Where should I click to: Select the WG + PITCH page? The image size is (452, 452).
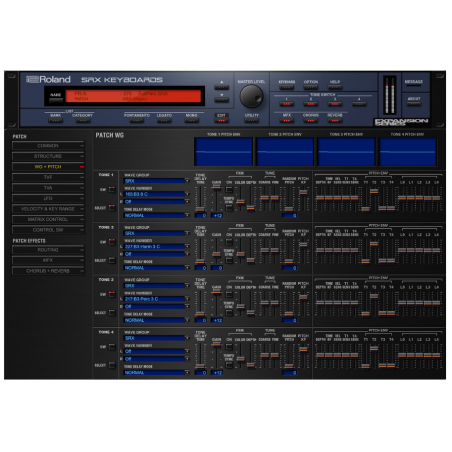(x=48, y=167)
